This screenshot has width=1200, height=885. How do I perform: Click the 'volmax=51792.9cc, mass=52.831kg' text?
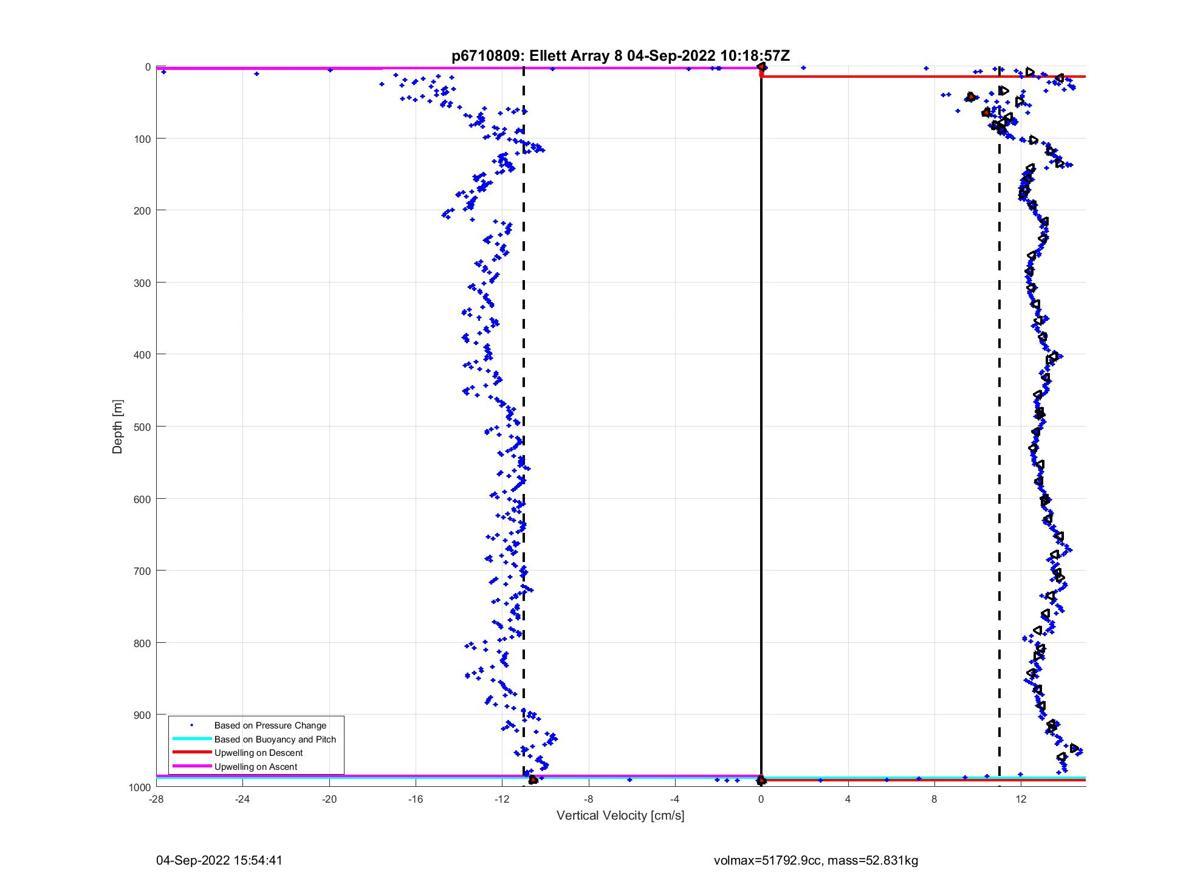[x=816, y=860]
